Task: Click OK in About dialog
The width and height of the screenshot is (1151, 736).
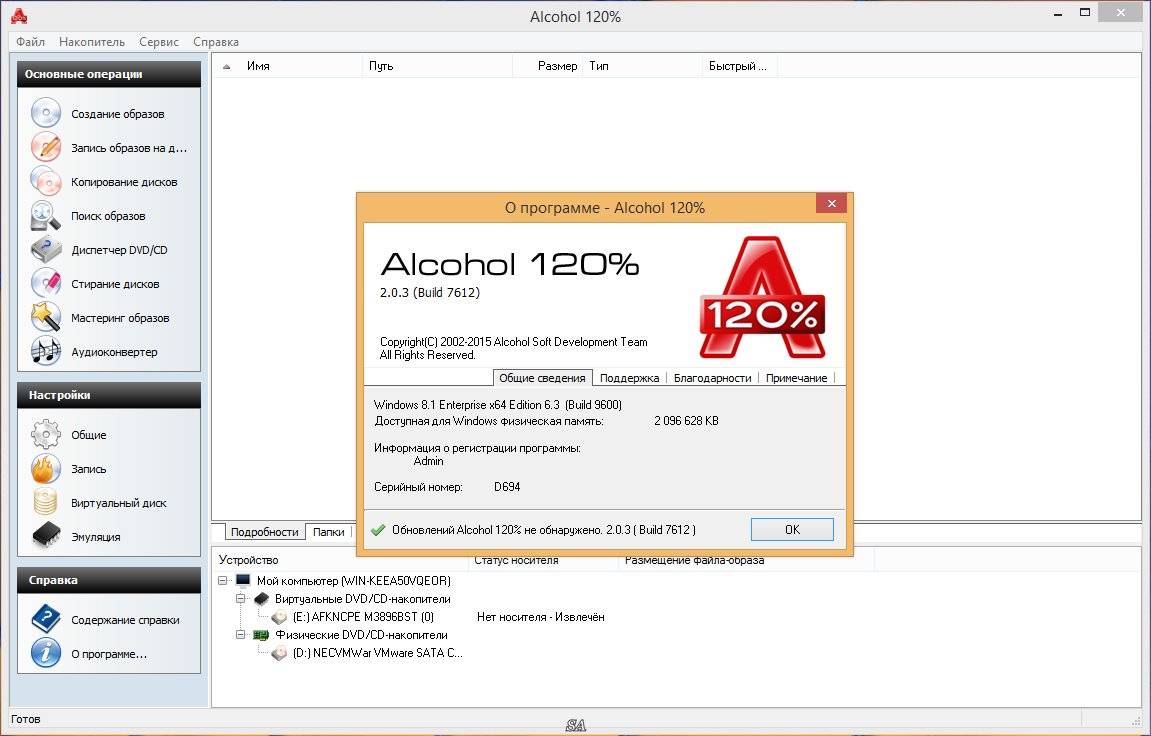Action: 792,529
